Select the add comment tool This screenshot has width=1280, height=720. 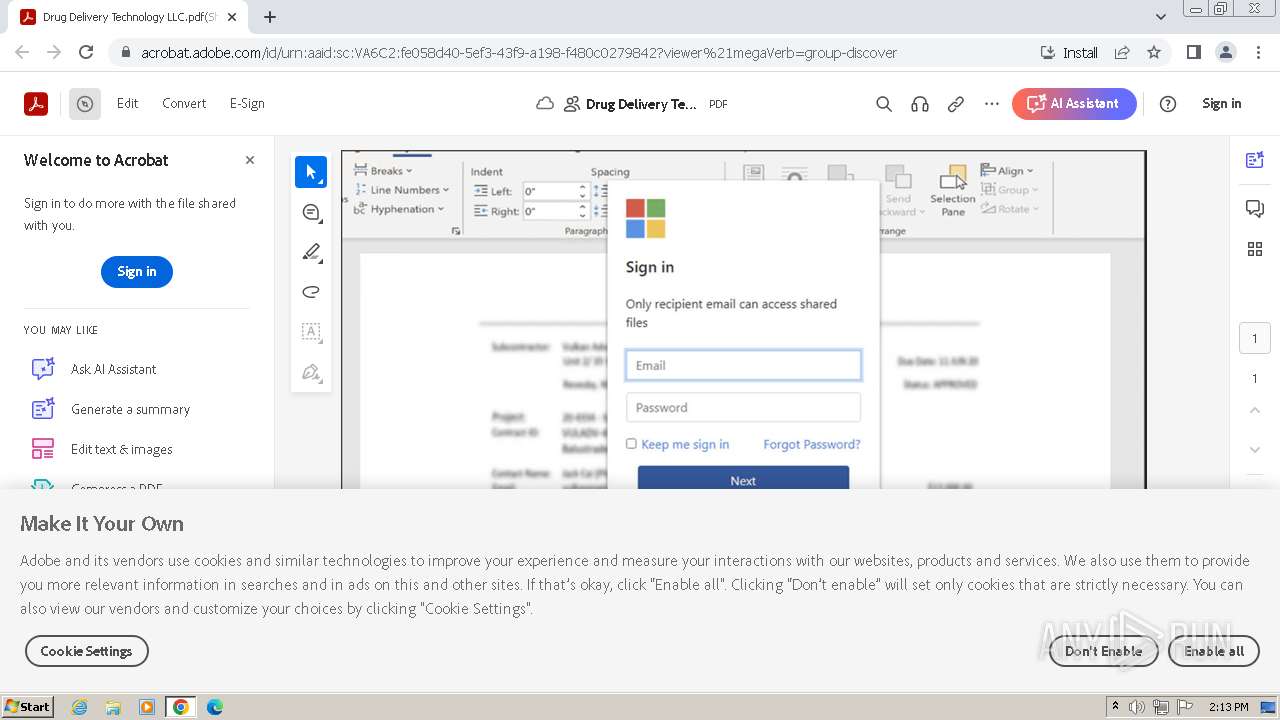(x=311, y=212)
